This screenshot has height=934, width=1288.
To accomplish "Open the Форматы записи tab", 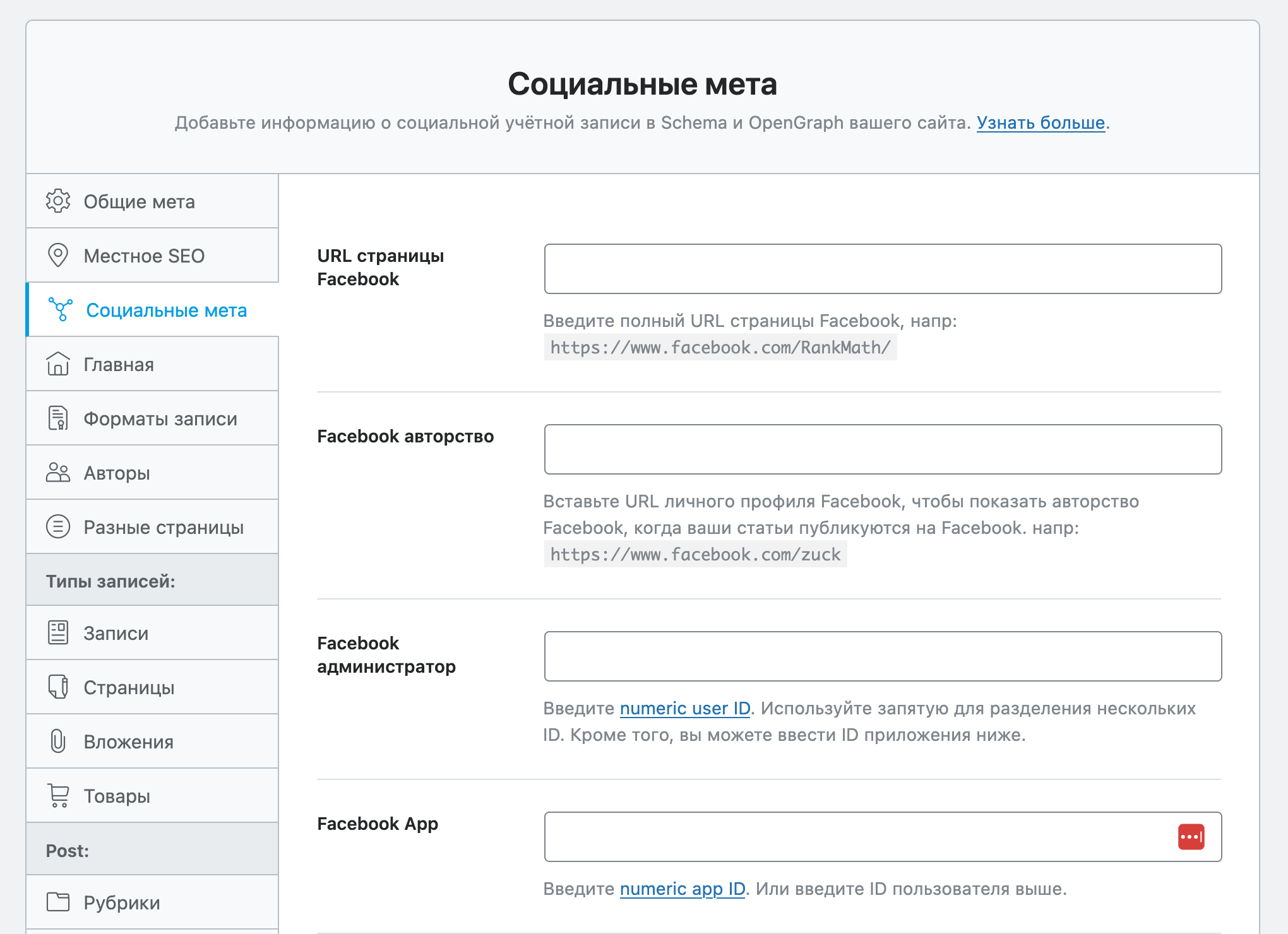I will coord(152,418).
